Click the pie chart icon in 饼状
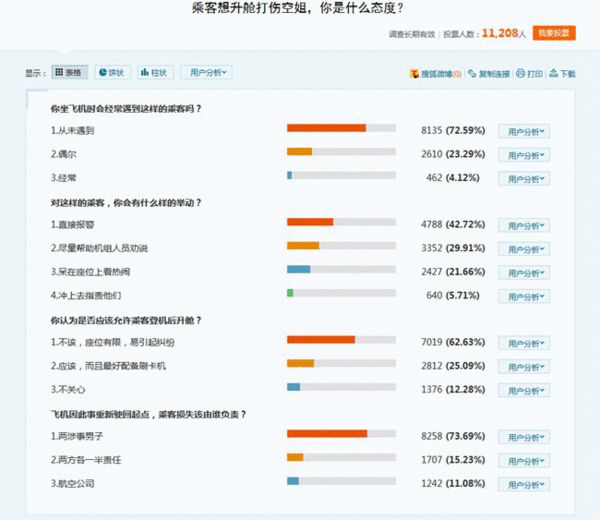The height and width of the screenshot is (520, 600). 103,72
